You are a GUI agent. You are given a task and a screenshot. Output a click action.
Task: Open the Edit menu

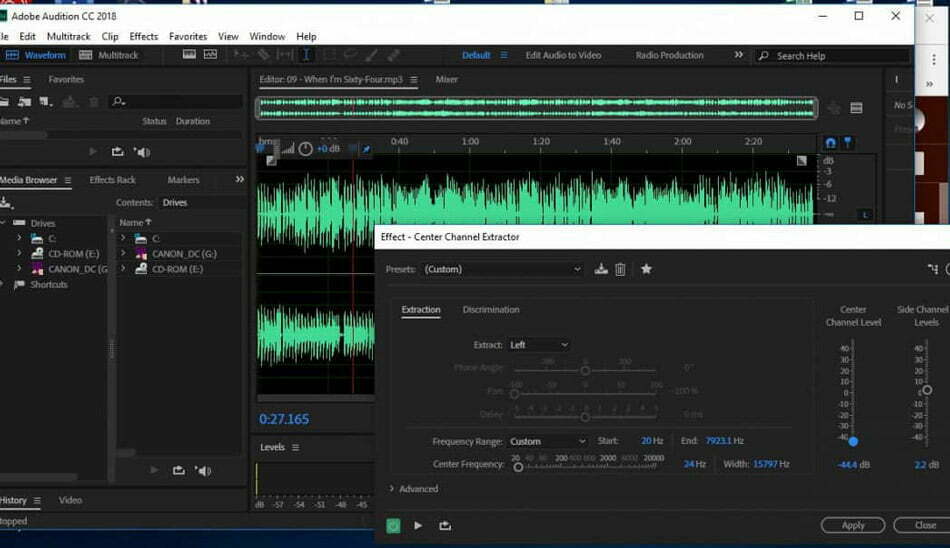click(x=27, y=36)
